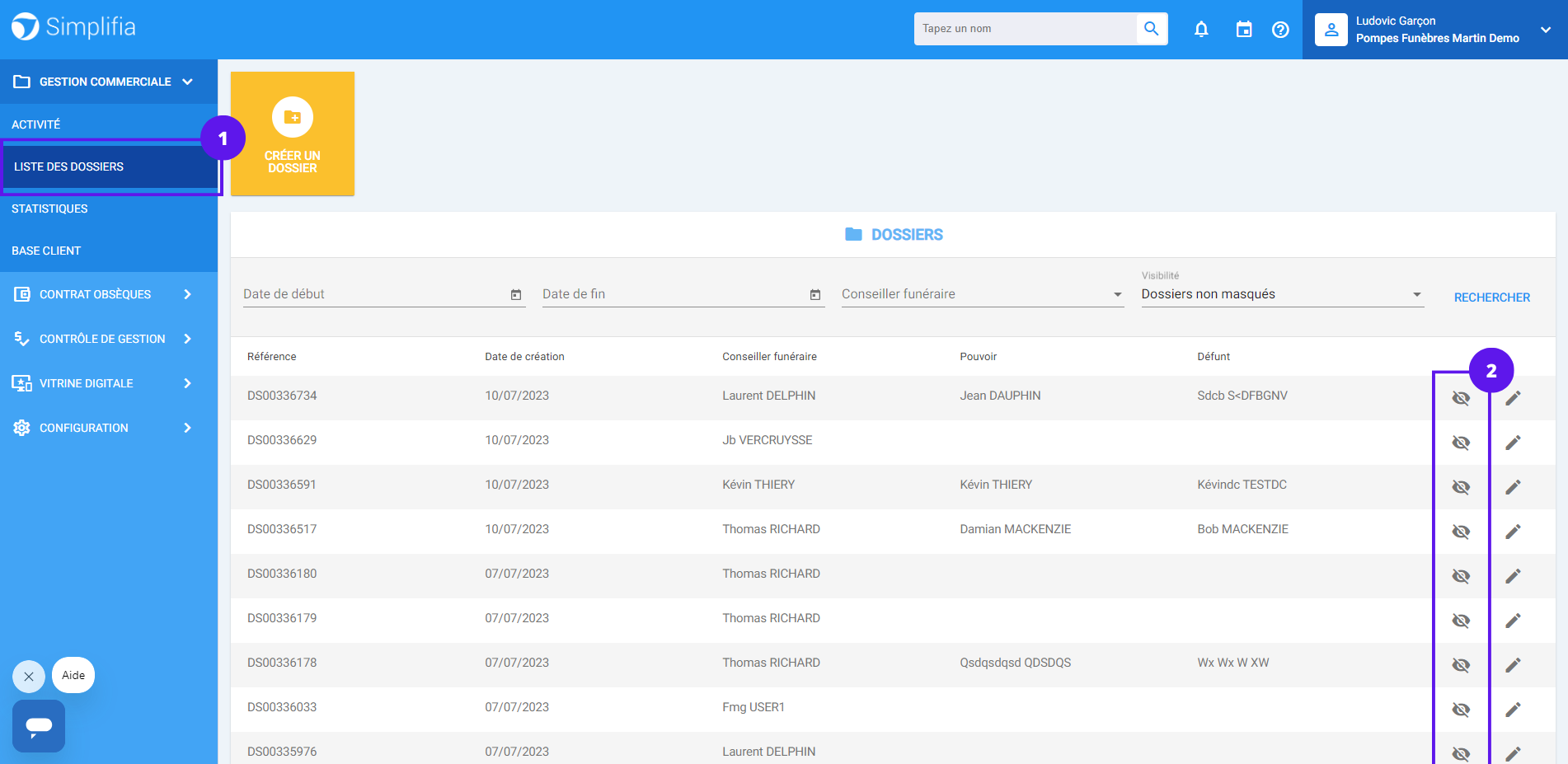Hide dossier DS00336517
This screenshot has width=1568, height=764.
point(1461,532)
